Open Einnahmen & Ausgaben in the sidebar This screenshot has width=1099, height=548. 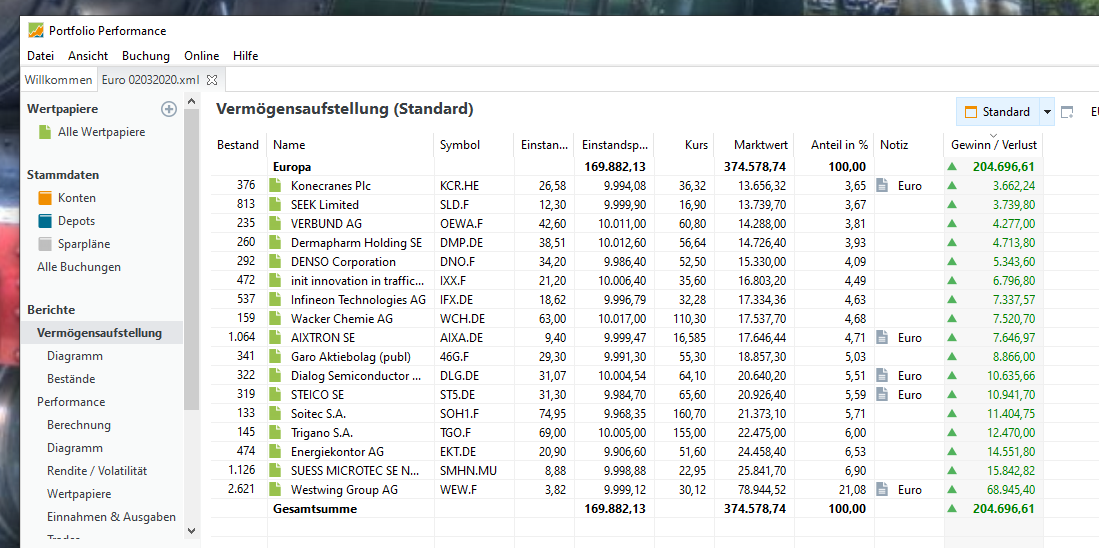(111, 517)
